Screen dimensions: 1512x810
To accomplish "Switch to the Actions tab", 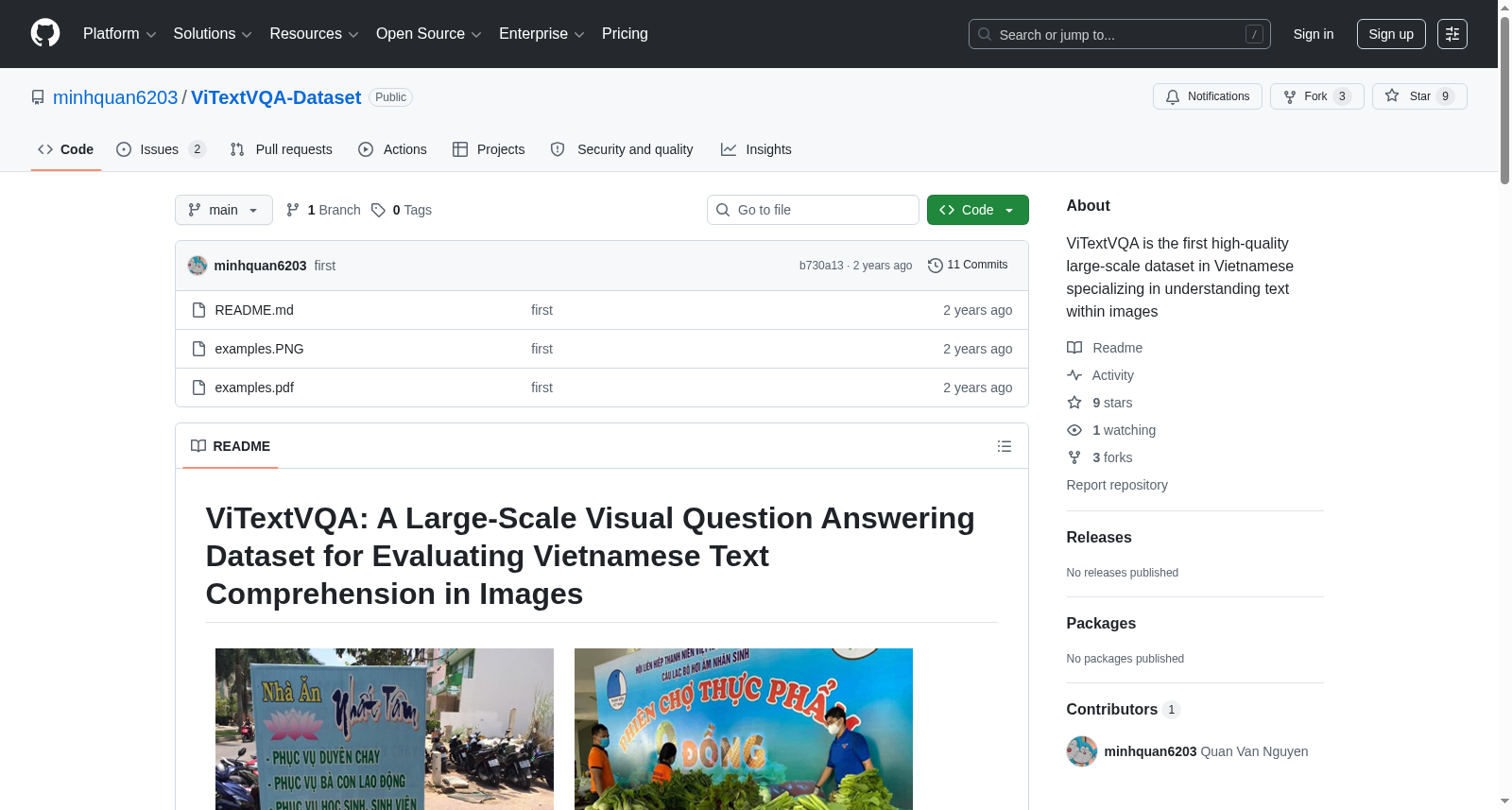I will [x=393, y=149].
